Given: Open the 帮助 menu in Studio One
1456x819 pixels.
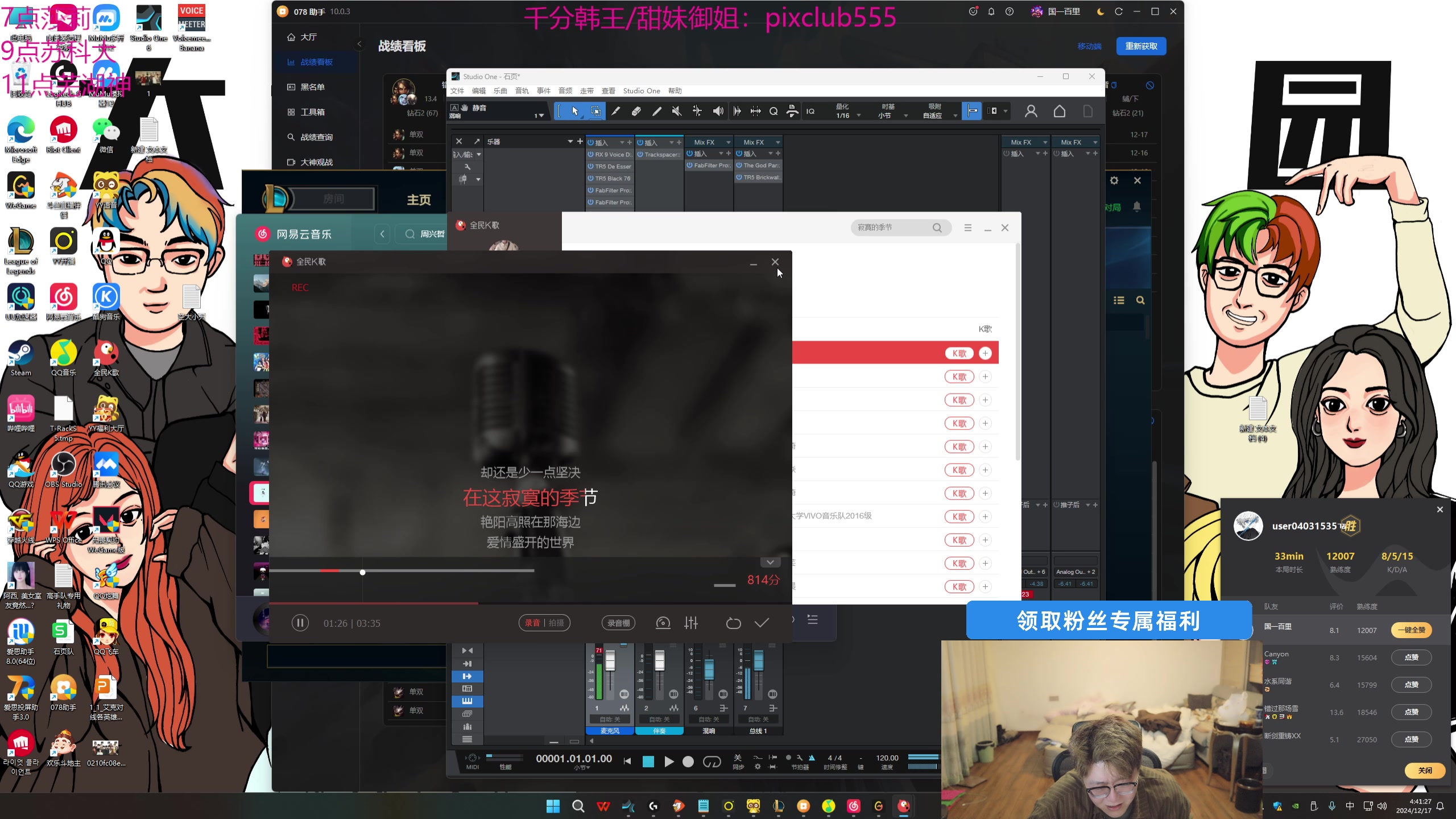Looking at the screenshot, I should pos(675,91).
